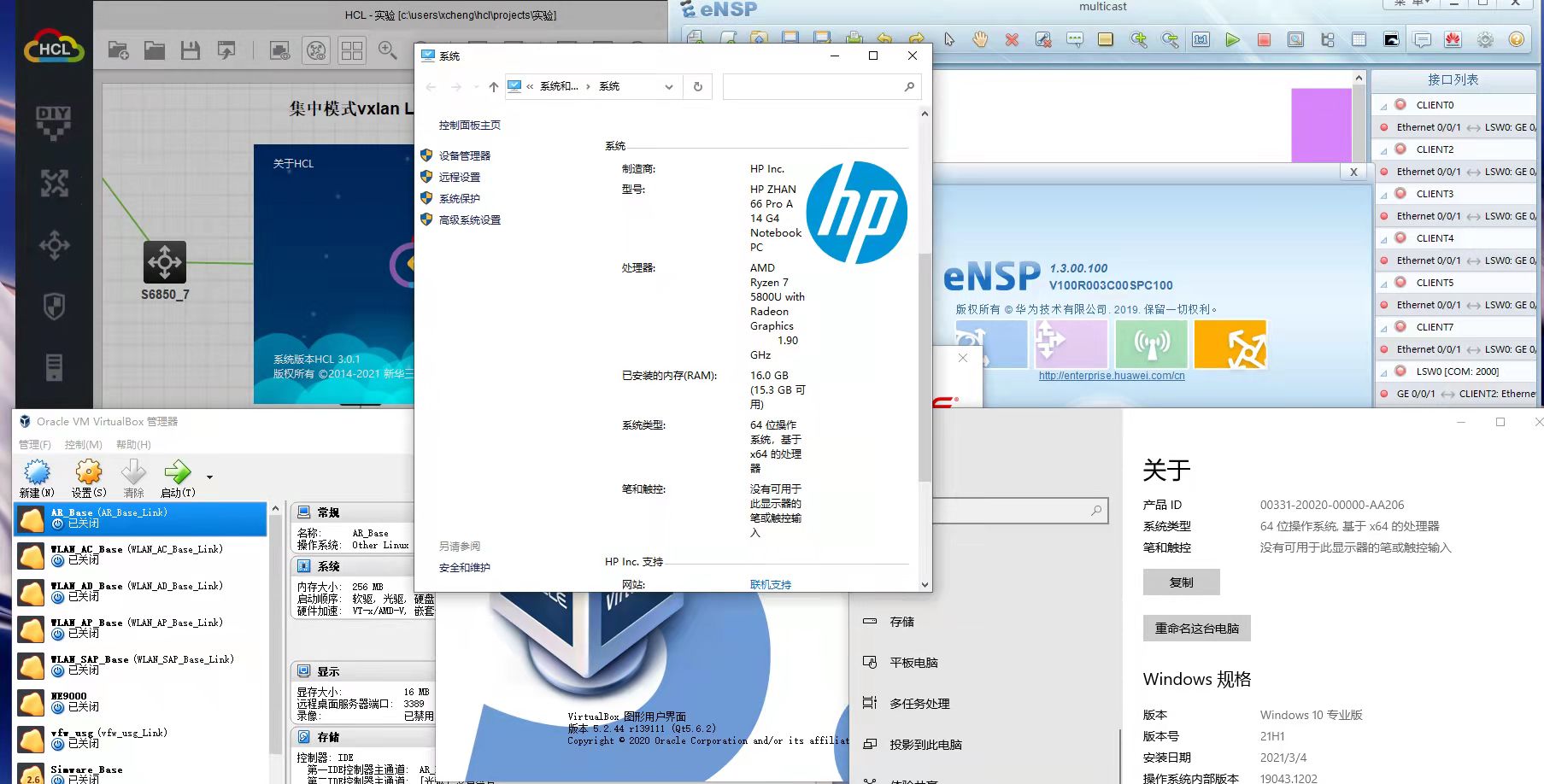The height and width of the screenshot is (784, 1544).
Task: Click the System window vertical scrollbar
Action: (x=925, y=367)
